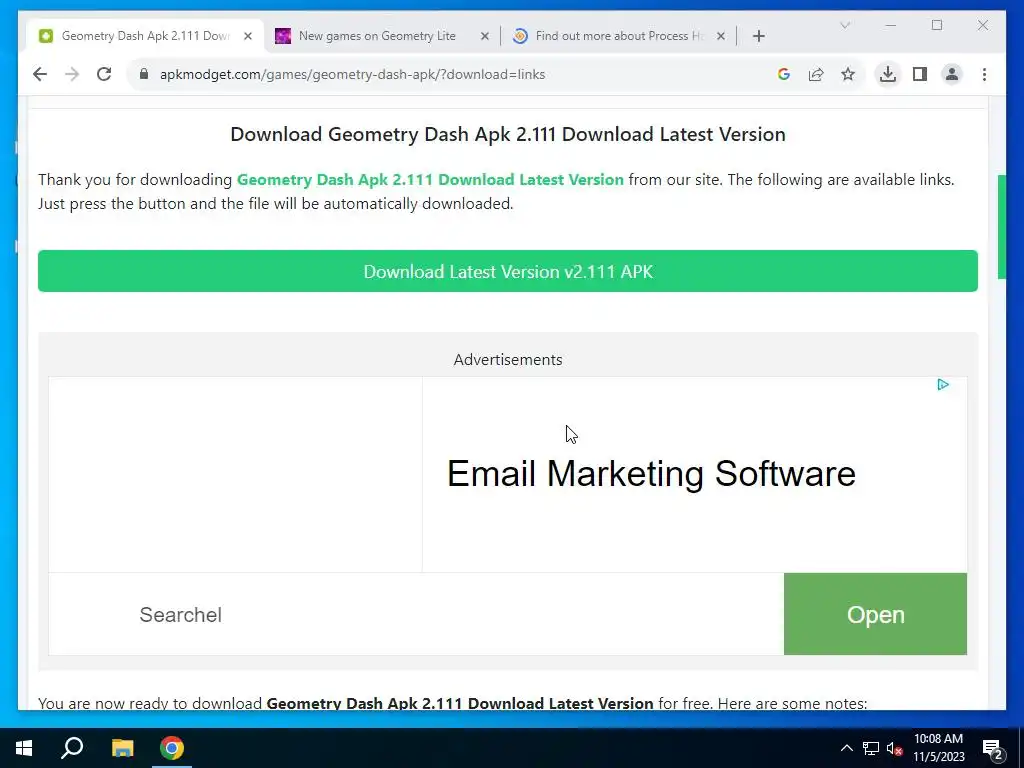1024x768 pixels.
Task: Click the Google icon in address bar
Action: [x=784, y=74]
